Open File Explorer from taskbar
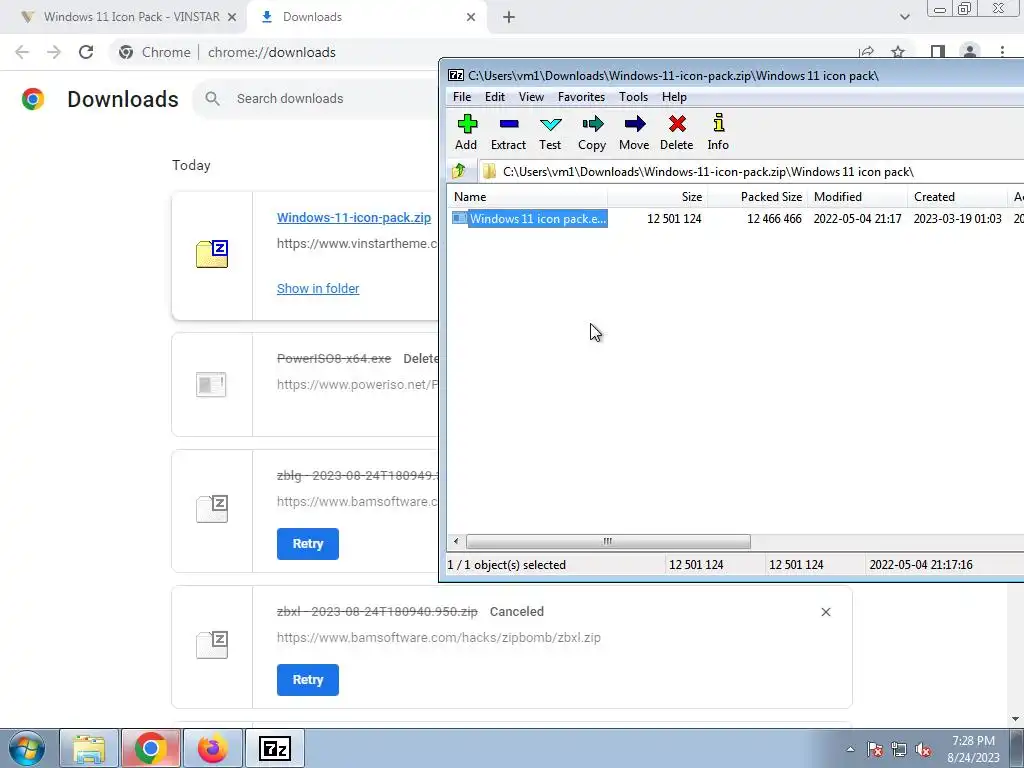Screen dimensions: 1024x768 coord(89,748)
